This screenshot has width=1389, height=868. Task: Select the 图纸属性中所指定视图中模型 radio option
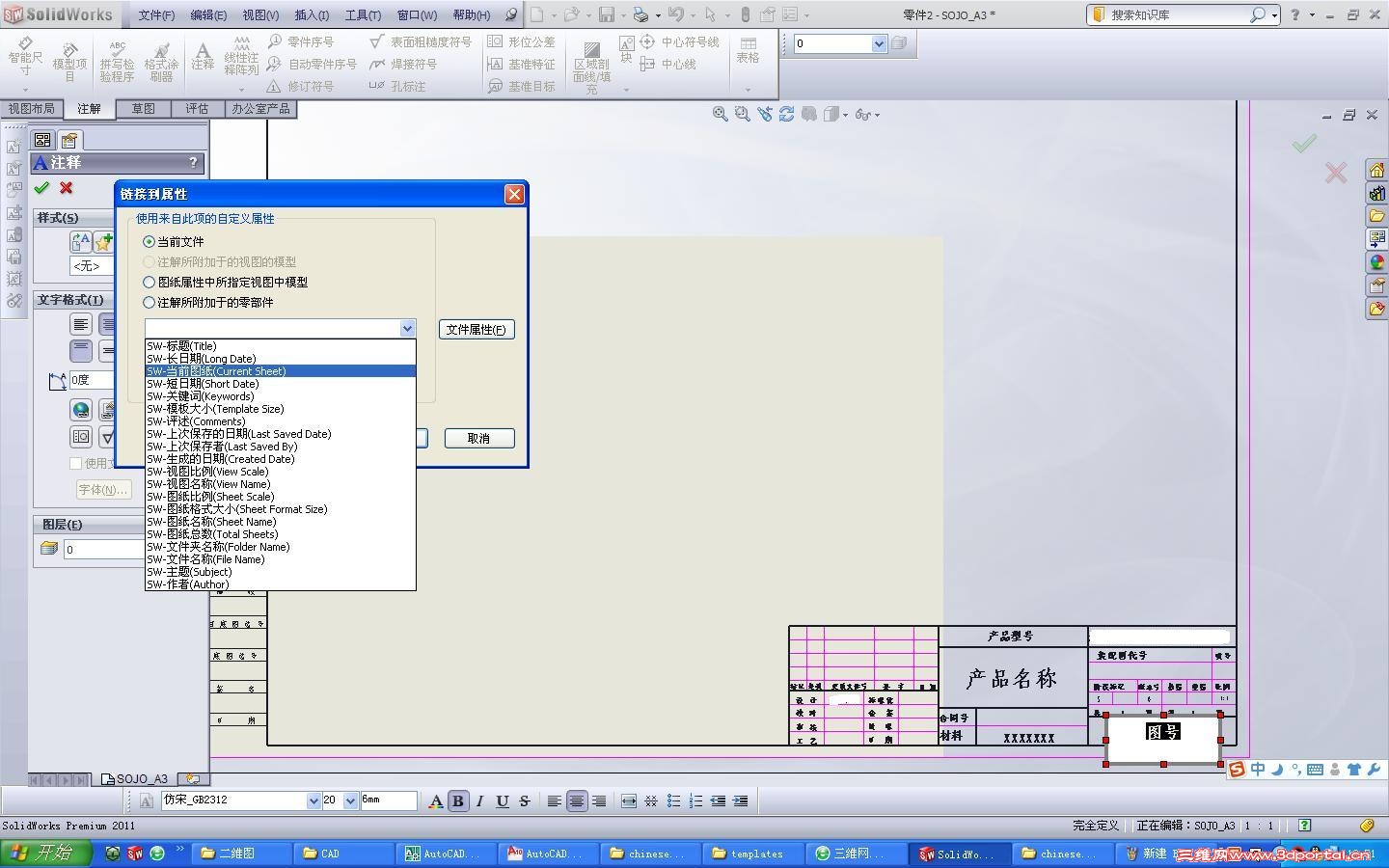click(x=149, y=282)
